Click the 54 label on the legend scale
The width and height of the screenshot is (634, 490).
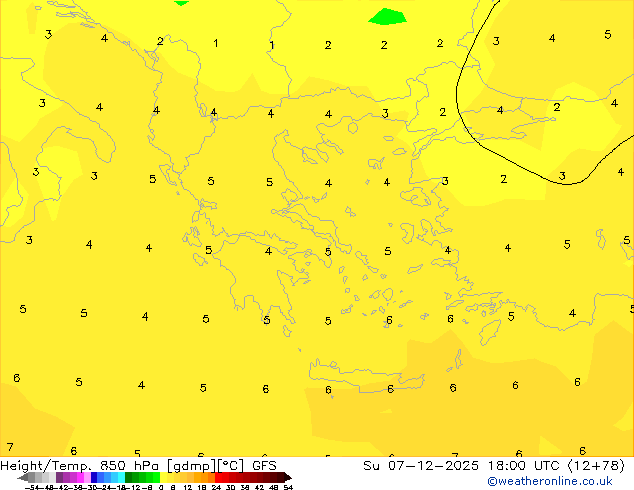click(288, 487)
